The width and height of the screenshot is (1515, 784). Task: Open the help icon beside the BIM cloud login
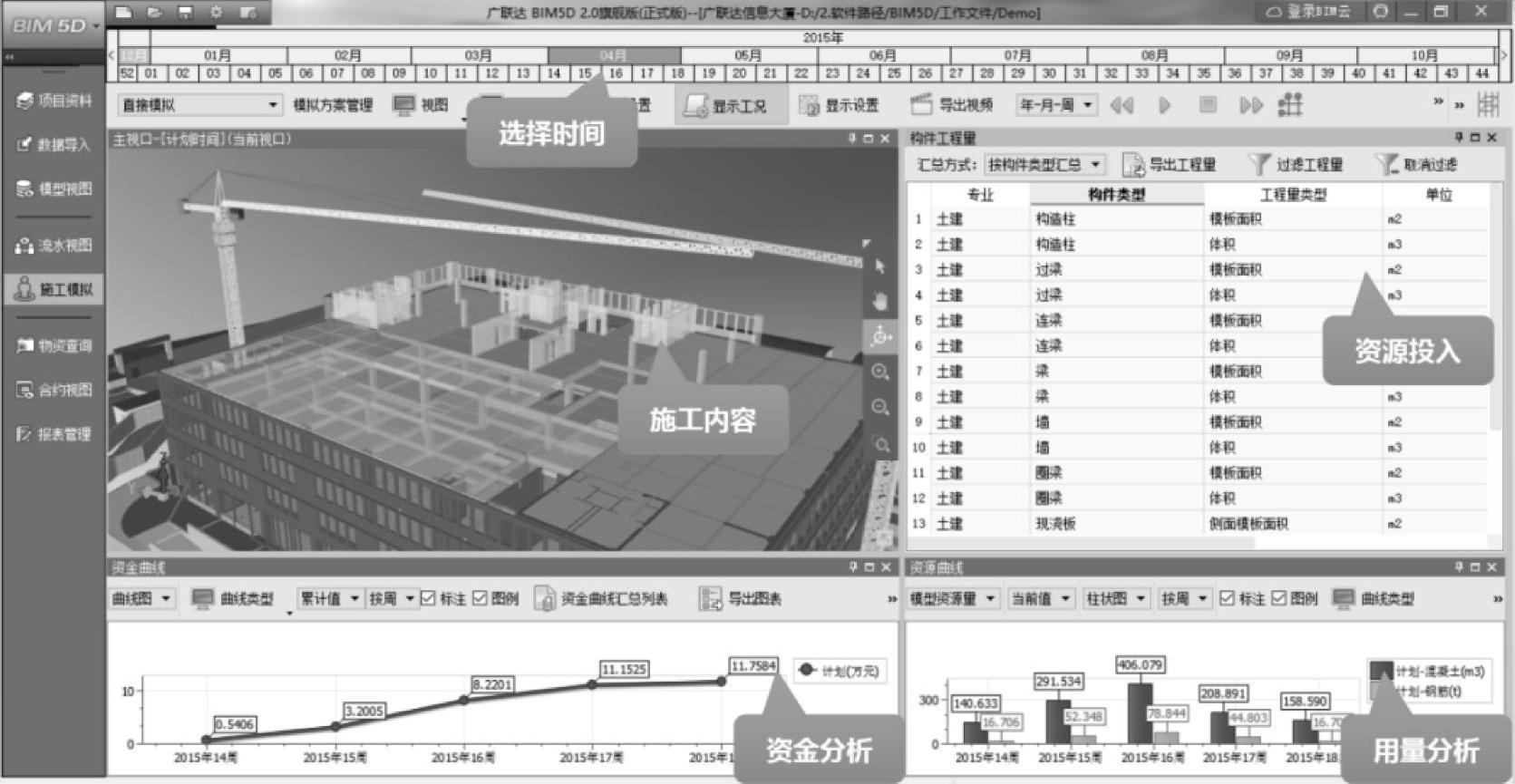[x=1380, y=12]
